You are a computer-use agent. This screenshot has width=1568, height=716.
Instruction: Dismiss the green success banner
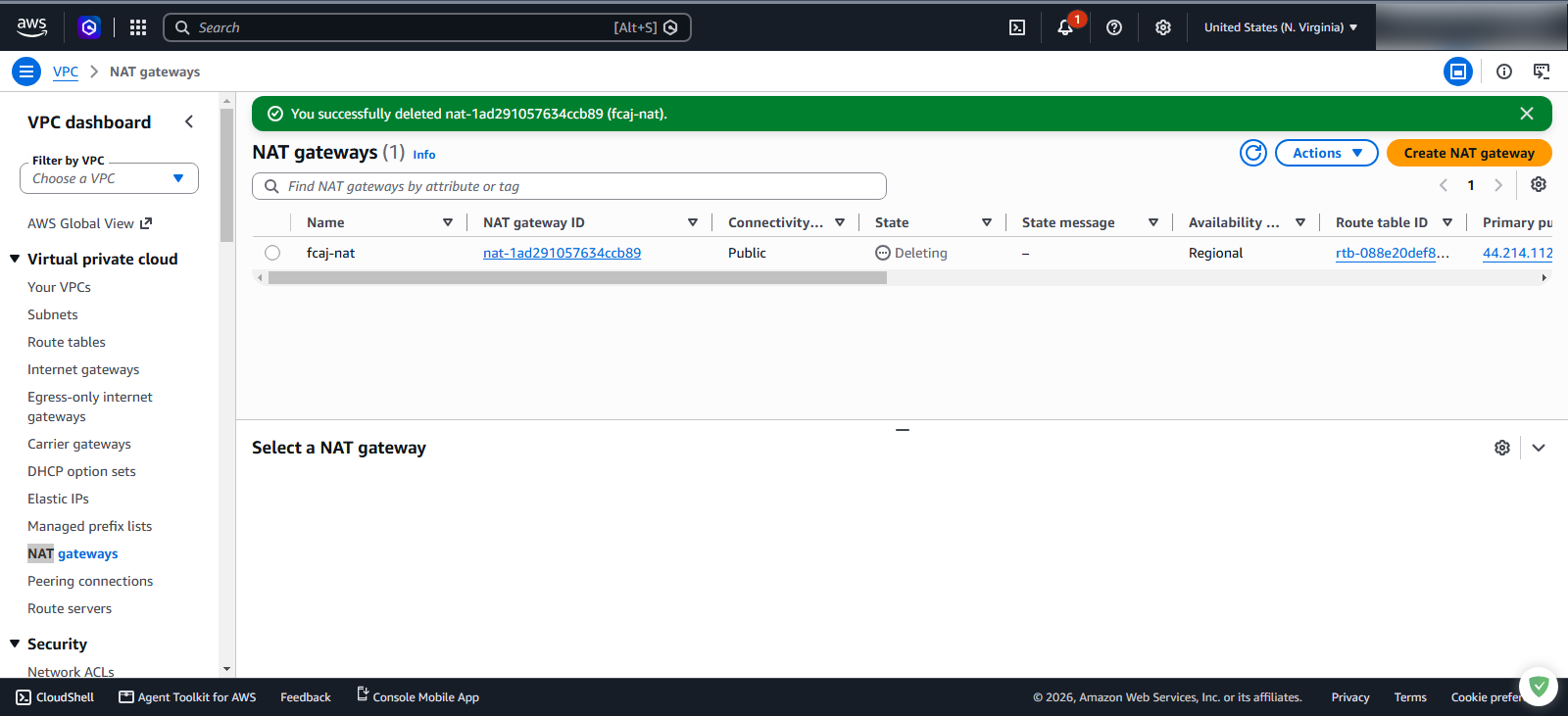[1527, 114]
